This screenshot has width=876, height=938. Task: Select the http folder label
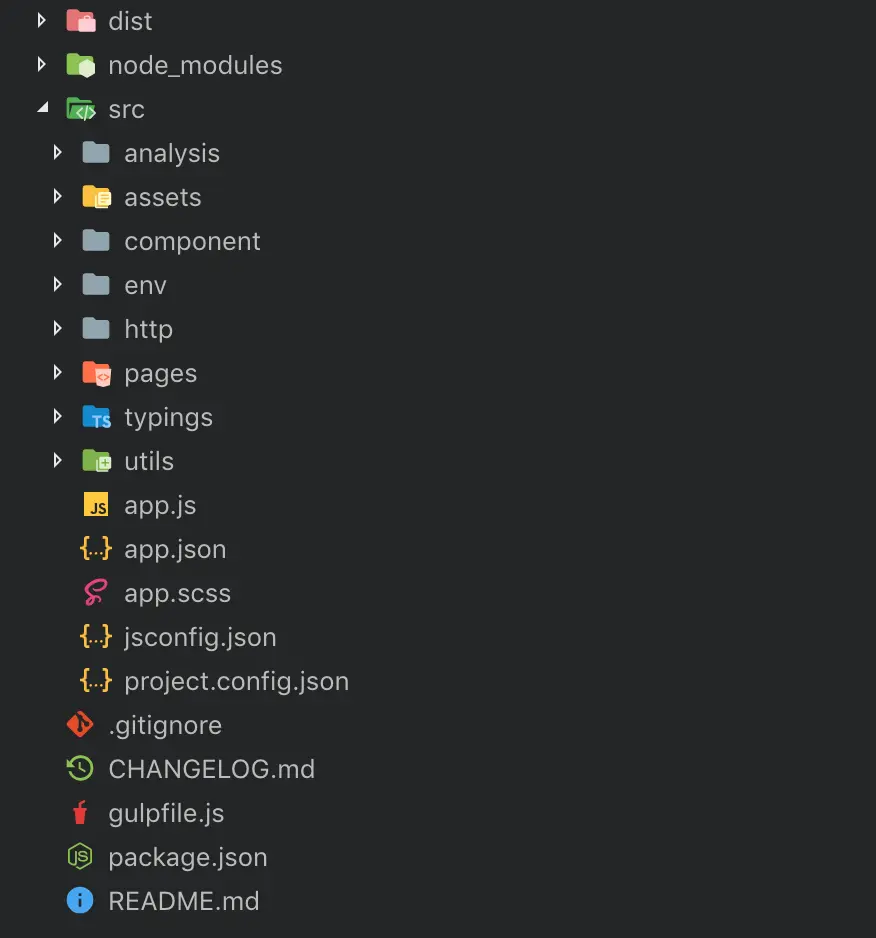point(148,329)
